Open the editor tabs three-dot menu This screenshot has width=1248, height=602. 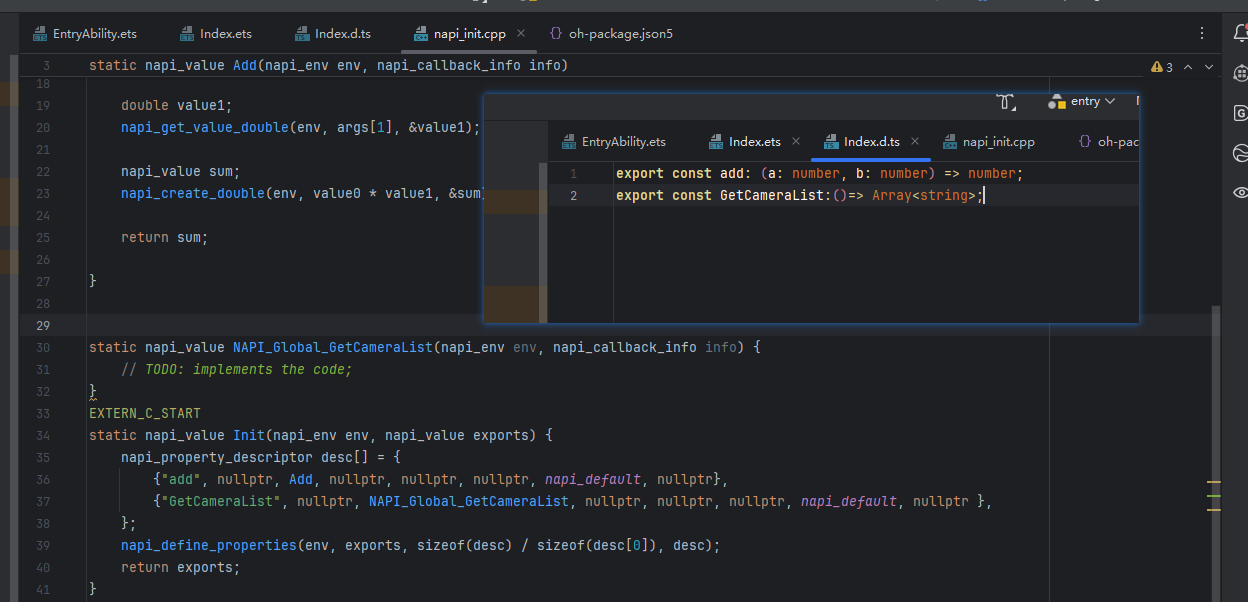point(1202,33)
